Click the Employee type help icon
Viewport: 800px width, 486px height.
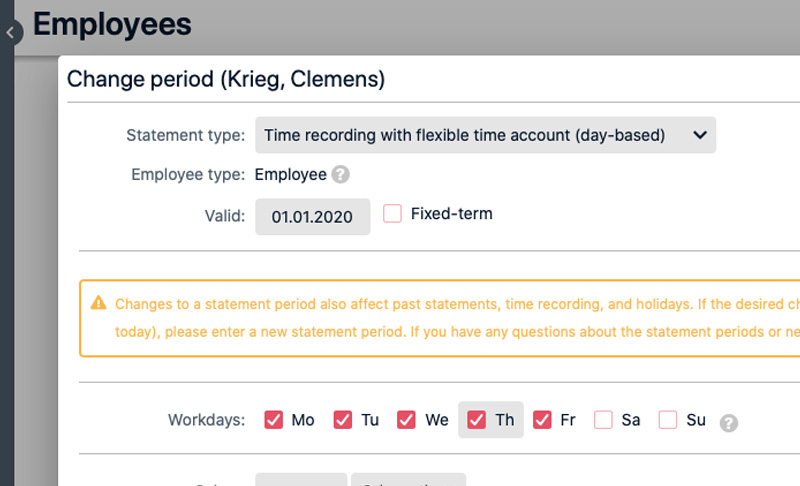click(341, 175)
